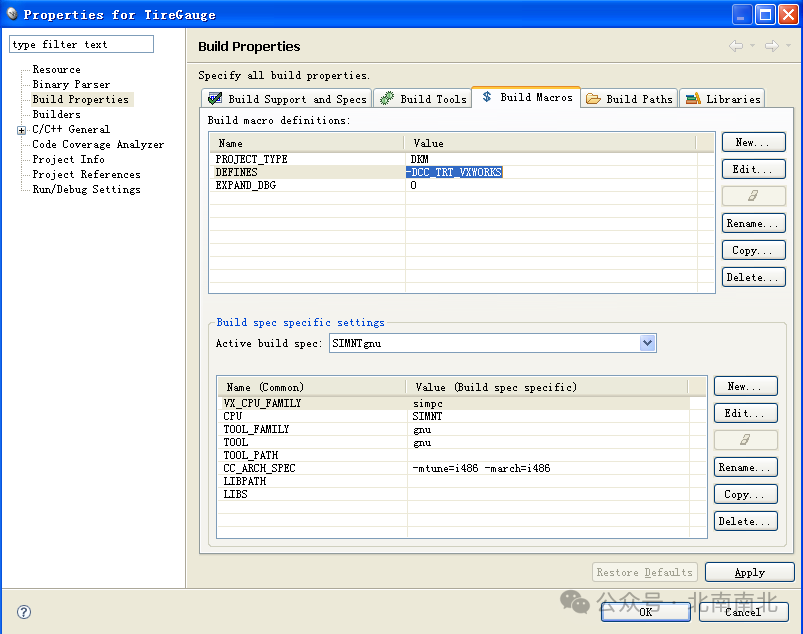Click the Value column header in macro table
803x634 pixels.
pos(550,143)
